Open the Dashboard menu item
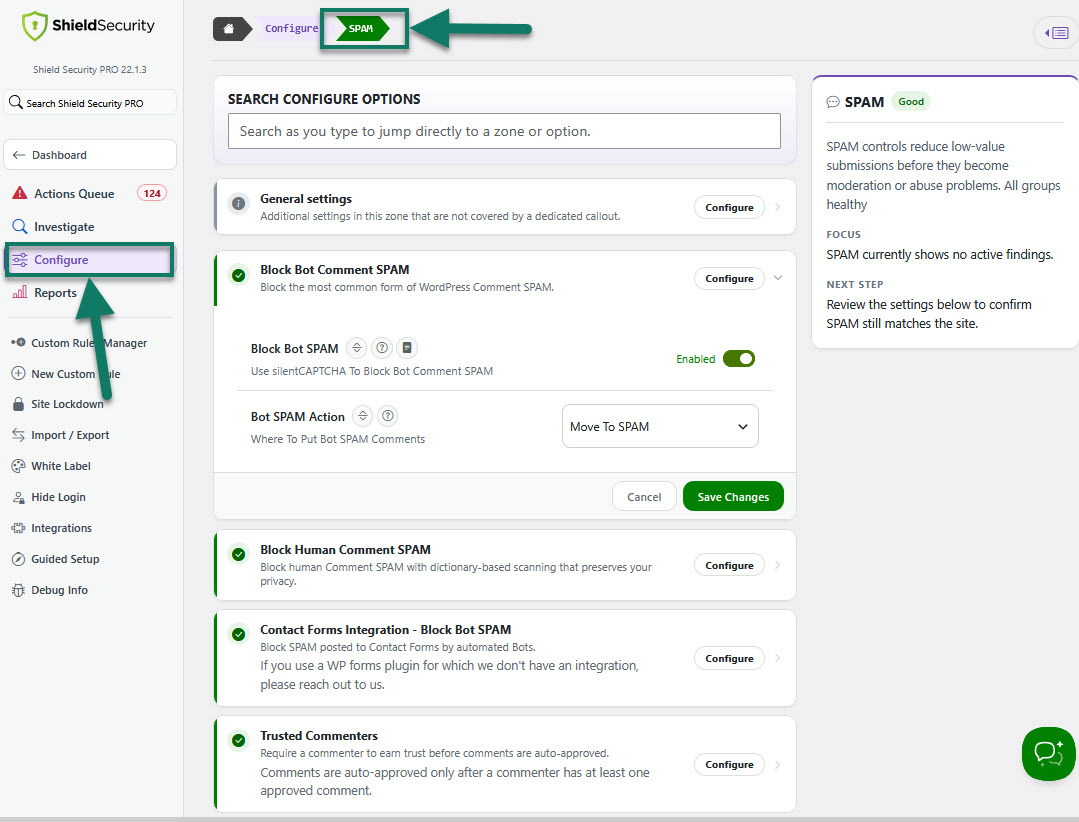The height and width of the screenshot is (822, 1079). click(x=90, y=155)
